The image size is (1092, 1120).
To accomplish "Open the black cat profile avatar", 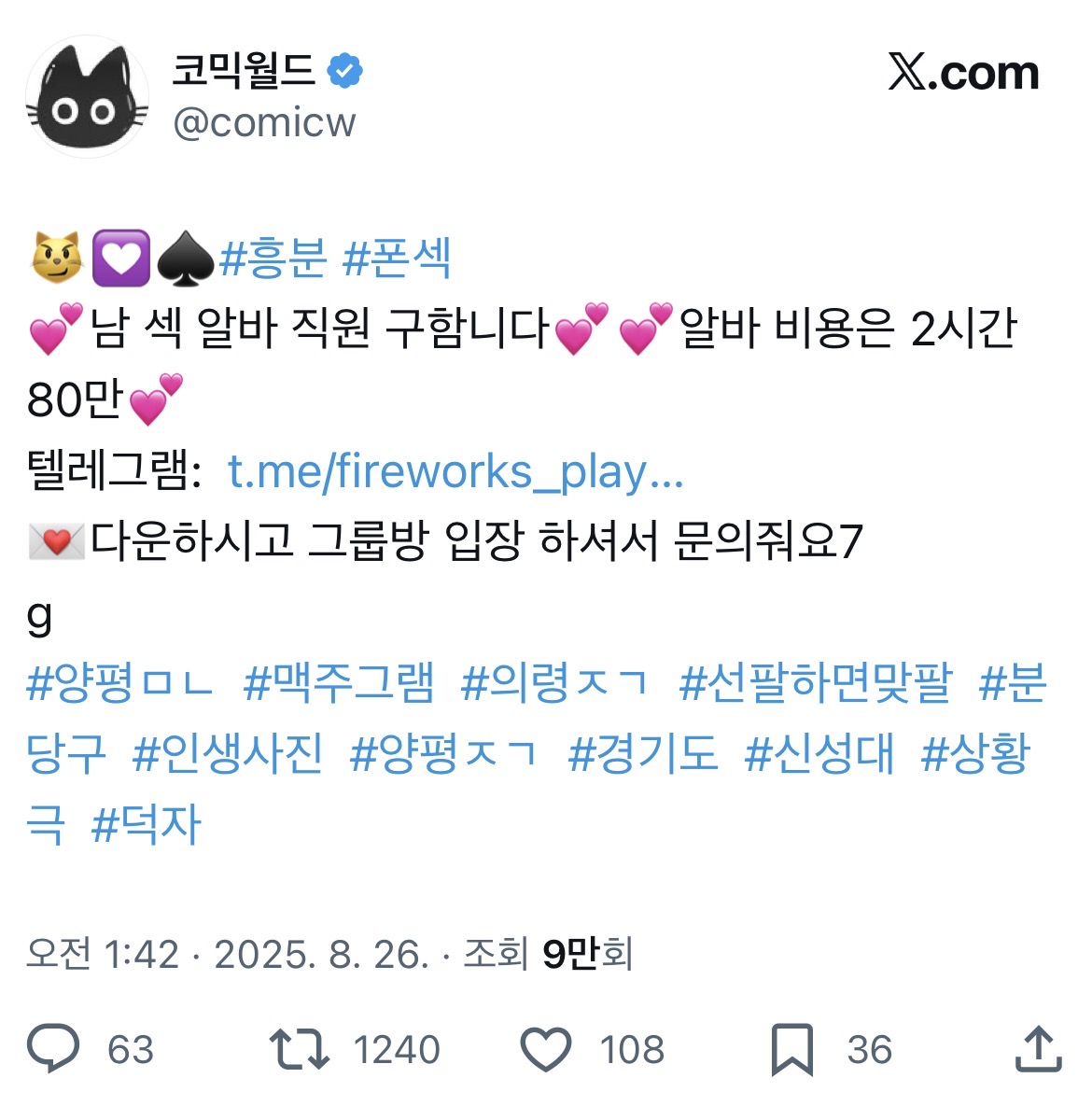I will point(87,97).
